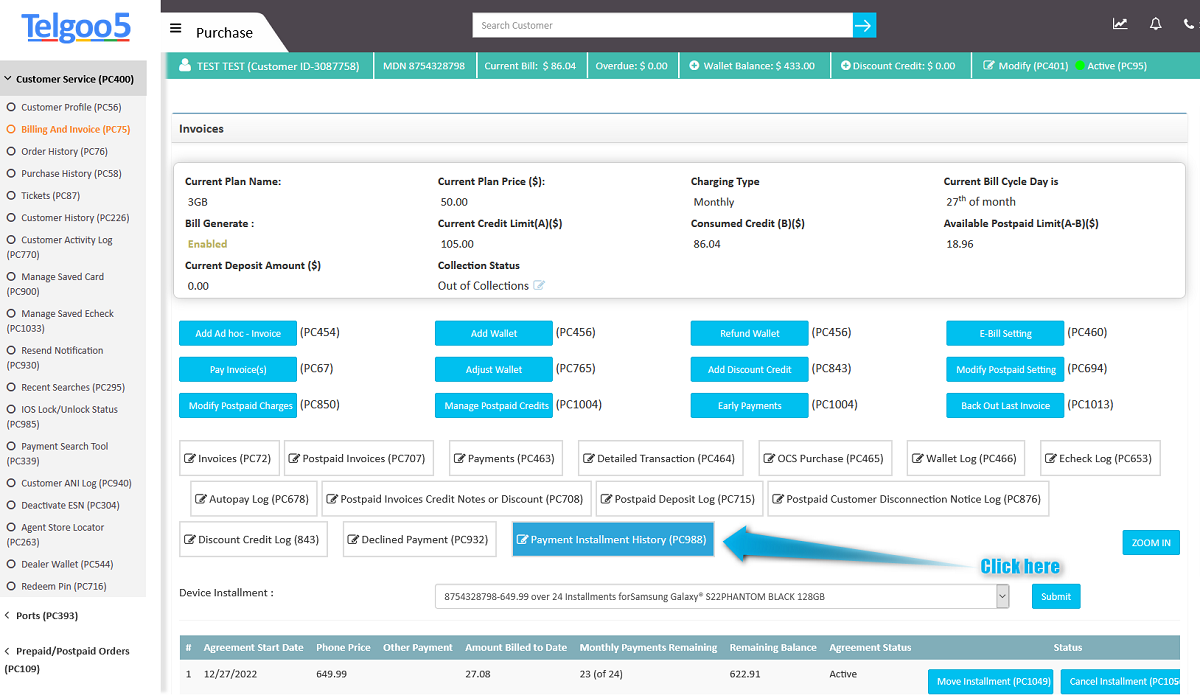Open Postpaid Deposit Log (PC715) tab
This screenshot has height=698, width=1200.
click(679, 499)
